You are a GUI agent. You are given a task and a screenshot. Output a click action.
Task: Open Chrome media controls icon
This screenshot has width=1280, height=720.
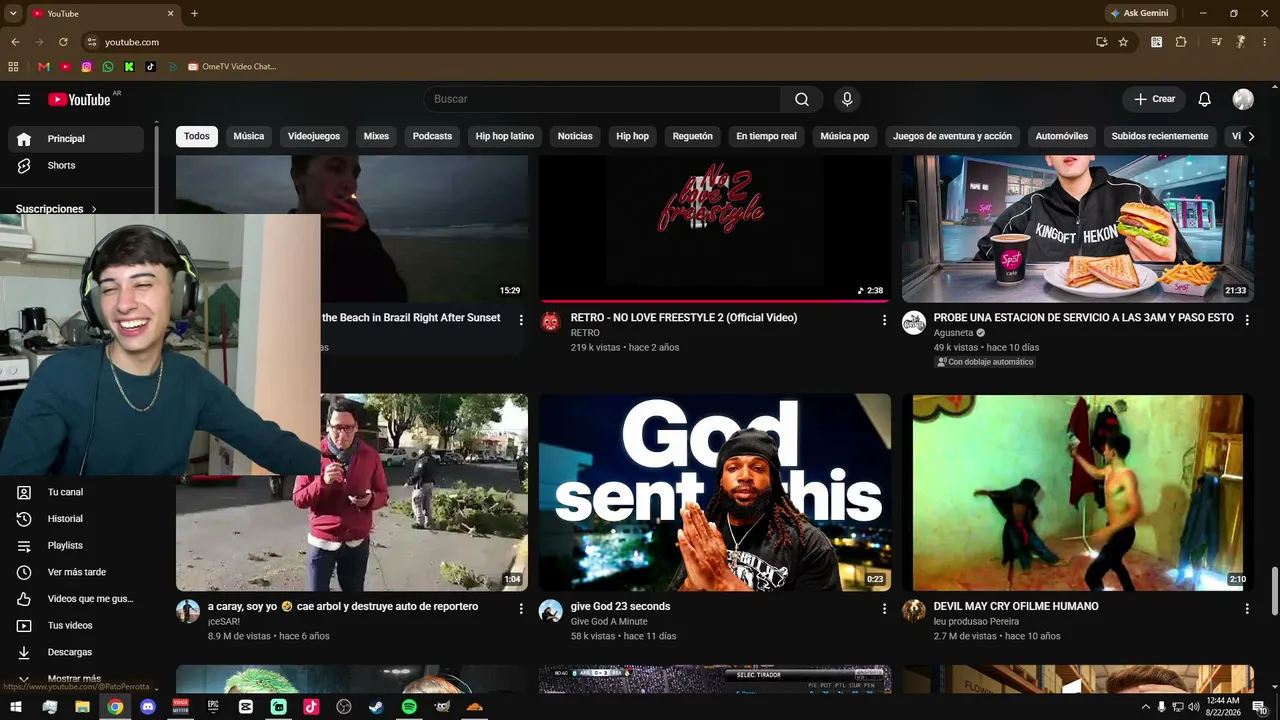(1216, 42)
